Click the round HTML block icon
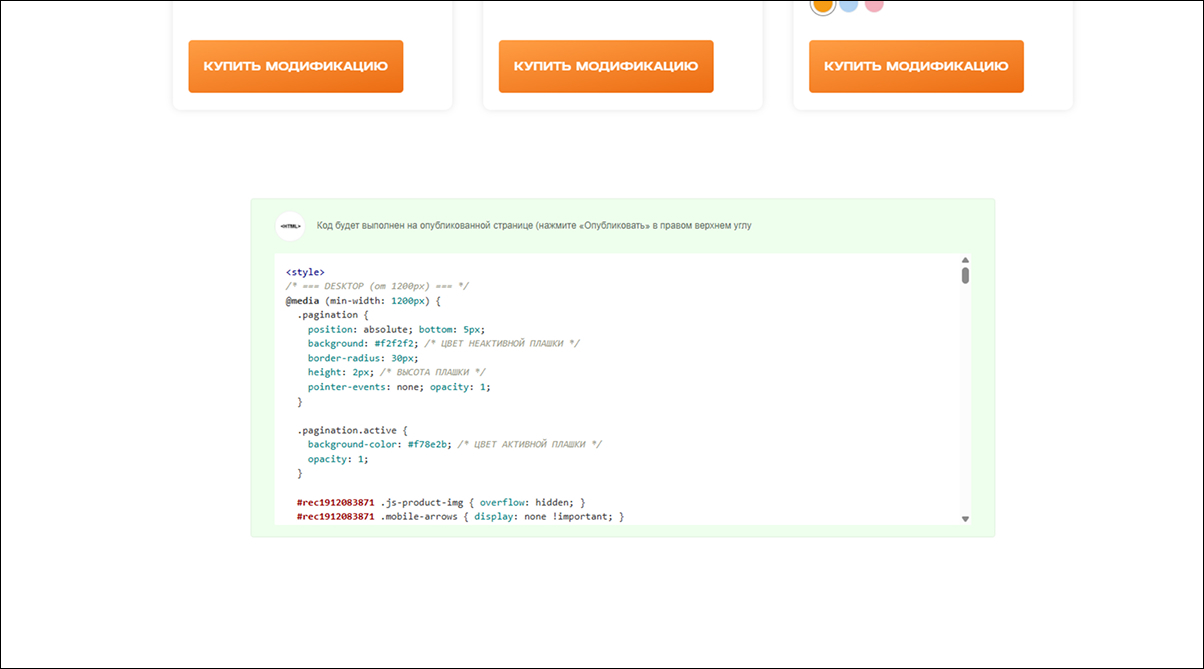 pos(290,226)
